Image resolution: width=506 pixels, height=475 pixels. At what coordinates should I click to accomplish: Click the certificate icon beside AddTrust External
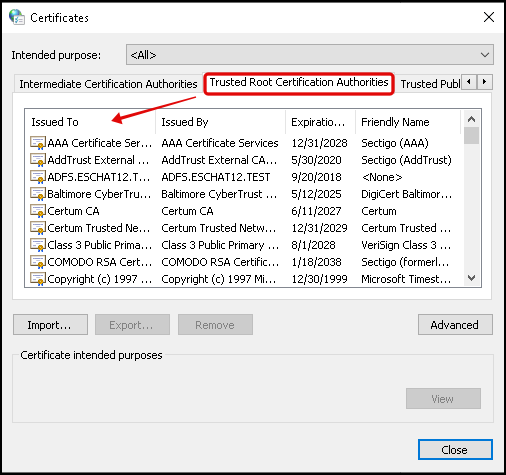click(38, 160)
